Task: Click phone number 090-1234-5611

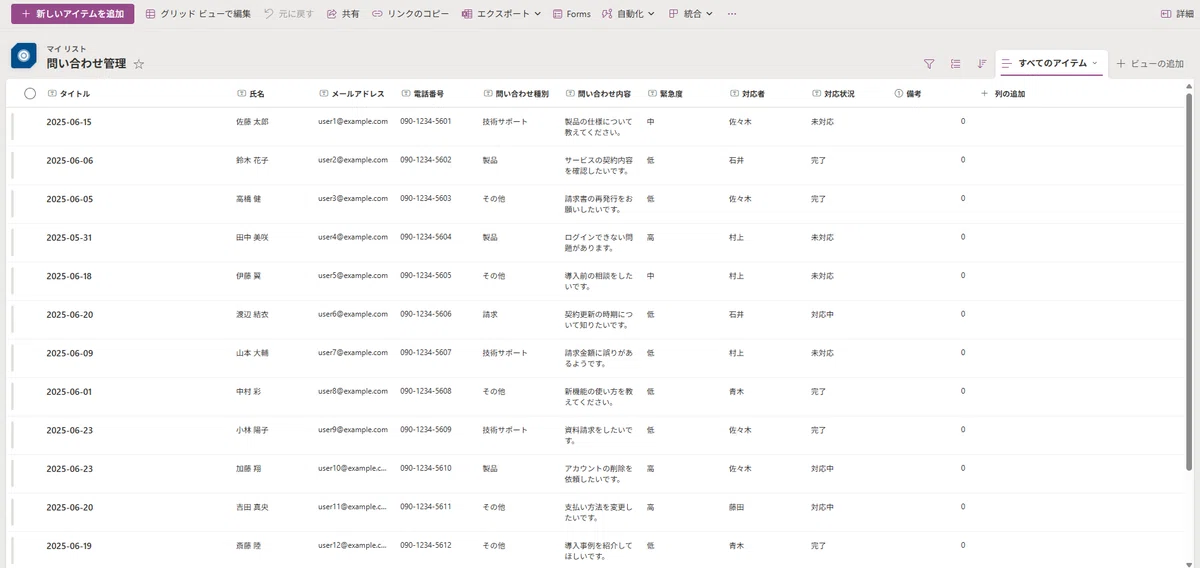Action: (425, 507)
